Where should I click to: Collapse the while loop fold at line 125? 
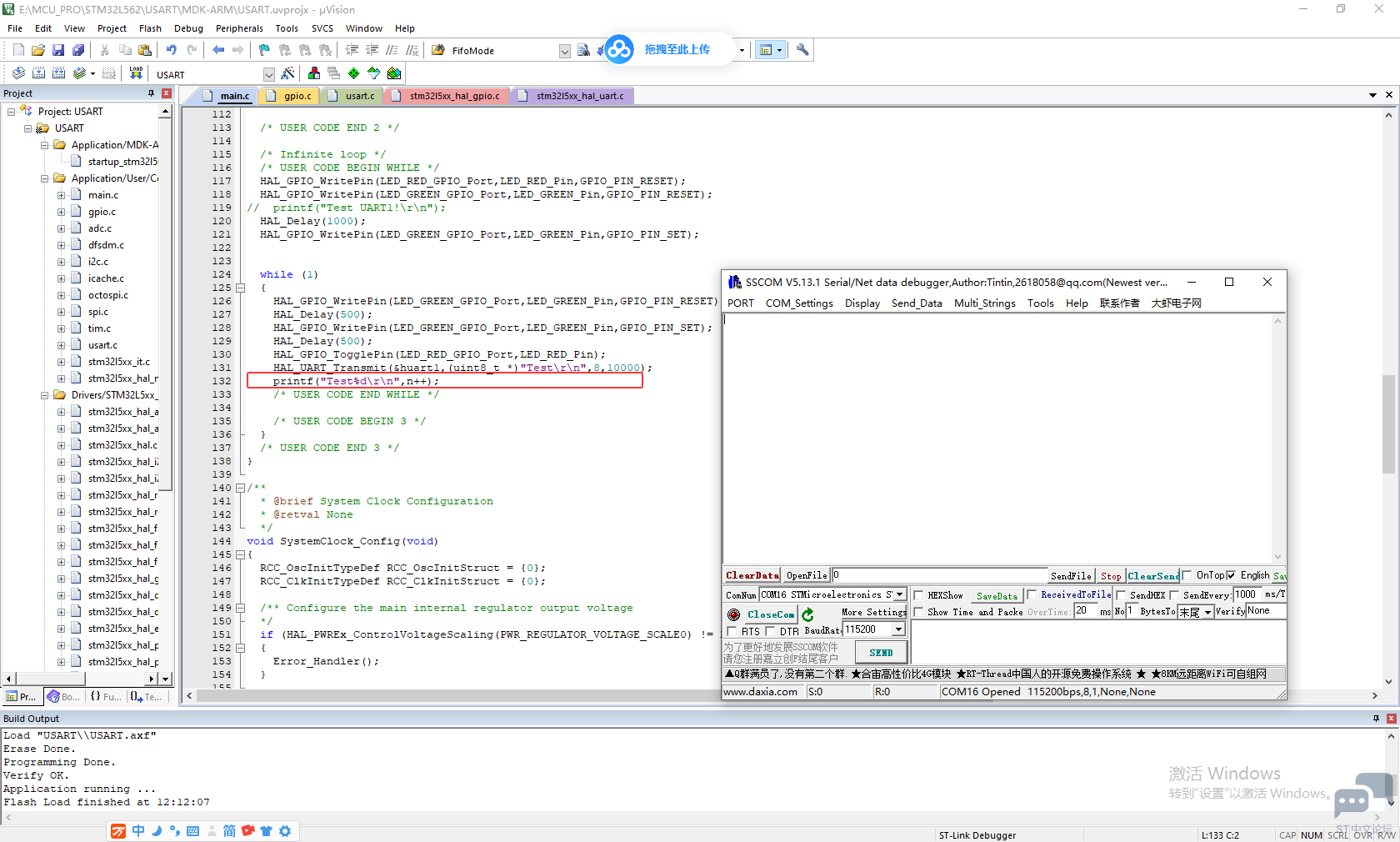point(241,288)
